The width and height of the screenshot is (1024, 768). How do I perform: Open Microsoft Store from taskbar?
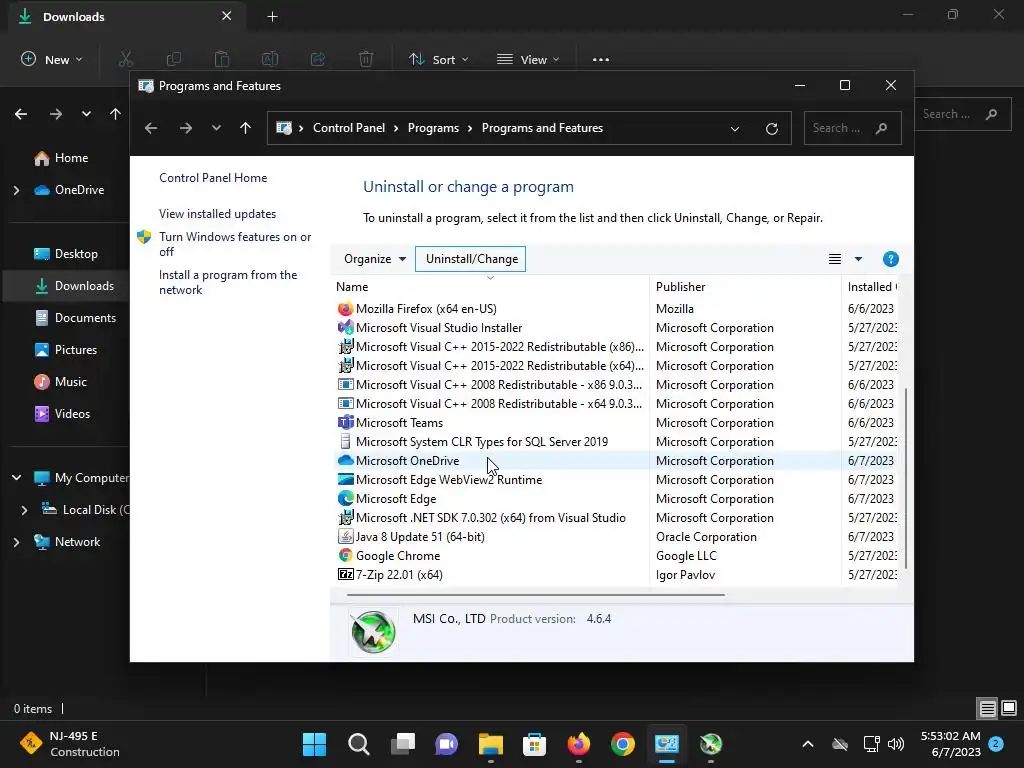[x=534, y=744]
